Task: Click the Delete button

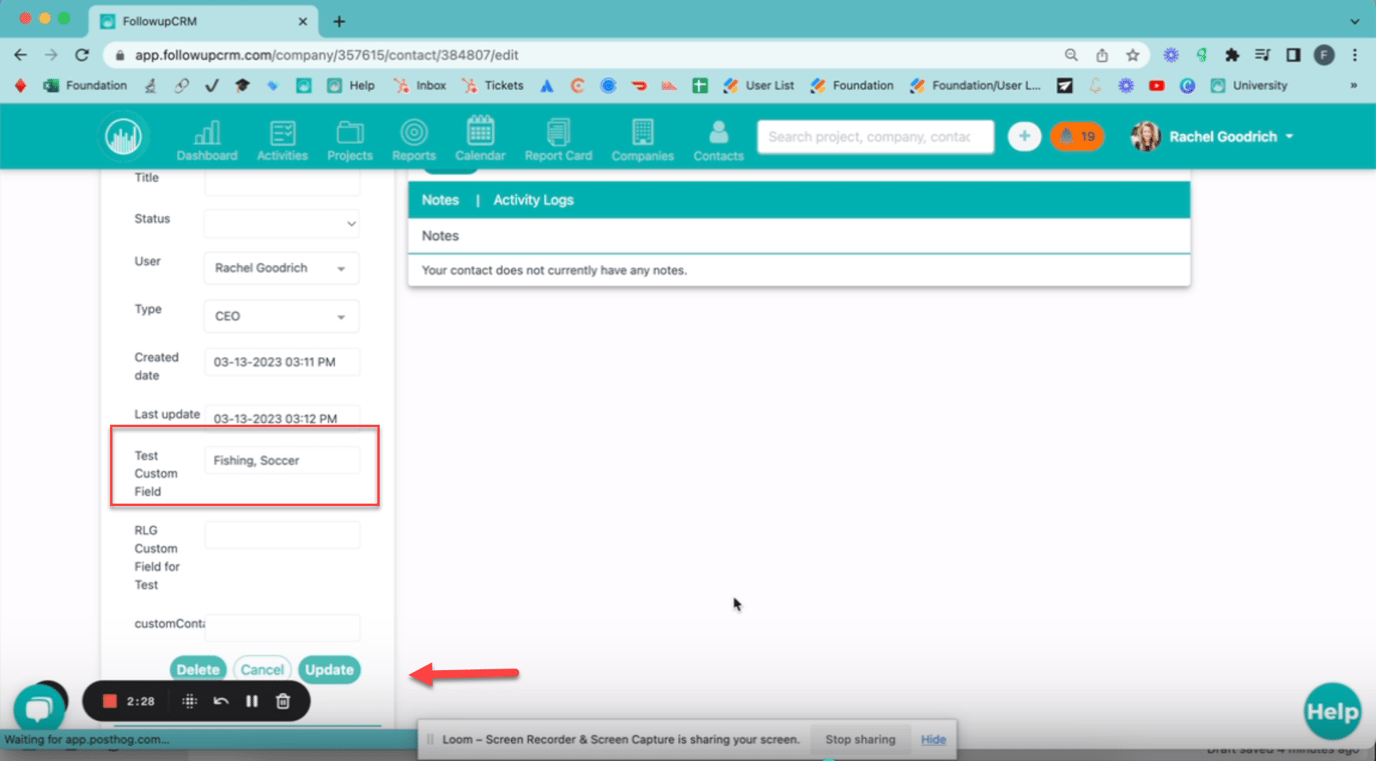Action: click(198, 669)
